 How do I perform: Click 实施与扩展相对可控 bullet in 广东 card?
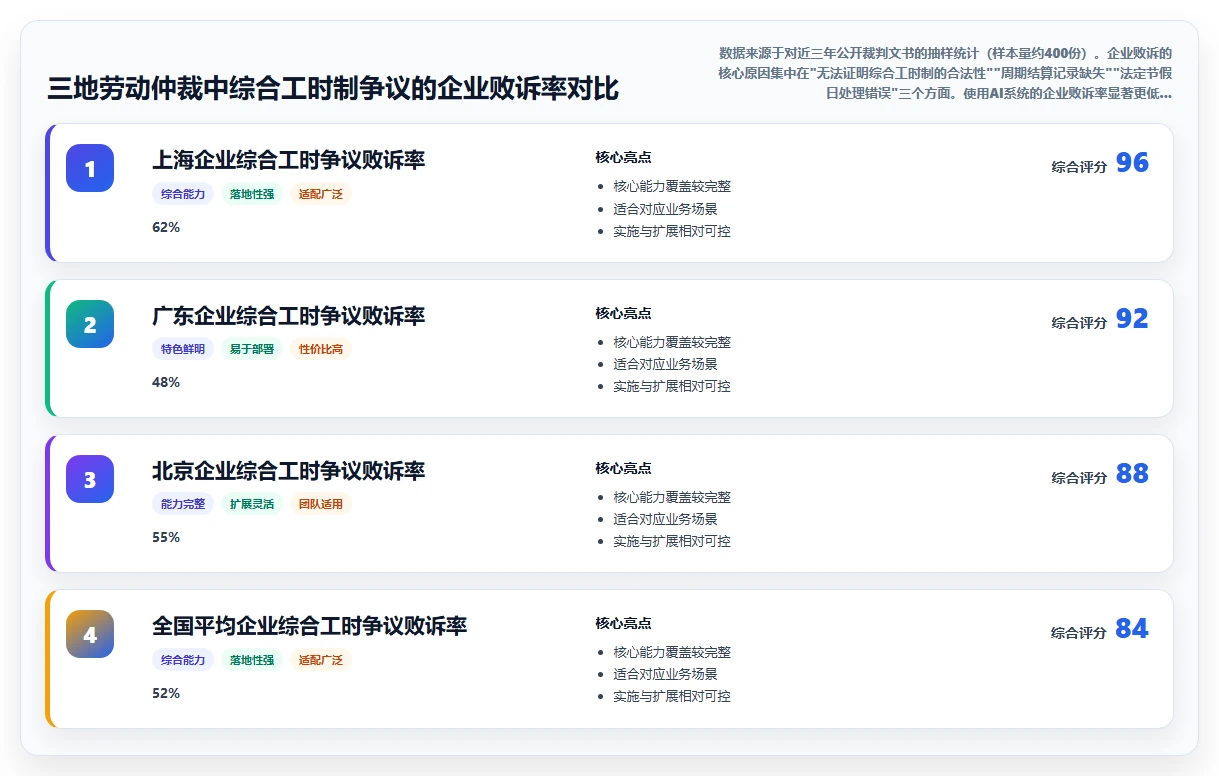pos(672,386)
